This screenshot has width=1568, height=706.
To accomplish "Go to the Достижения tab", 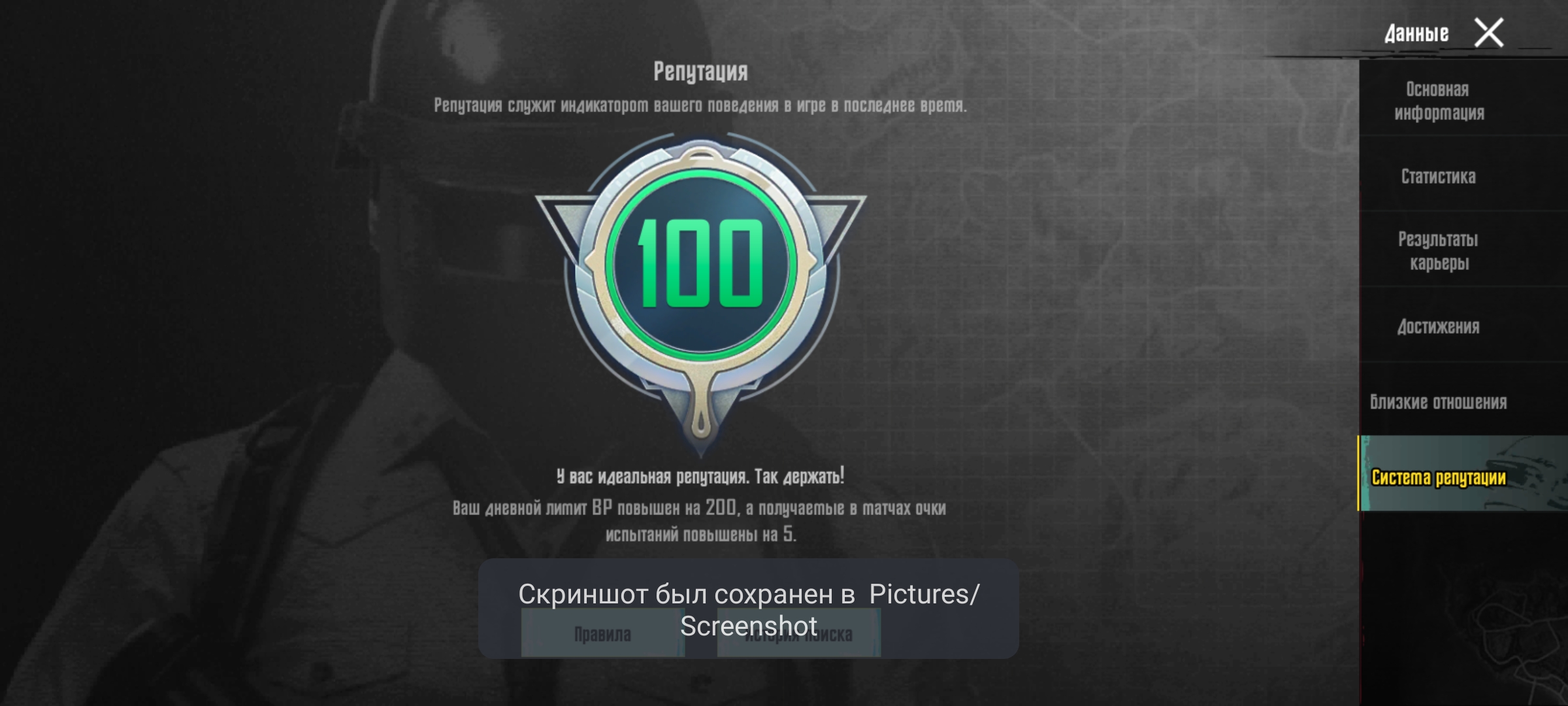I will coord(1439,326).
